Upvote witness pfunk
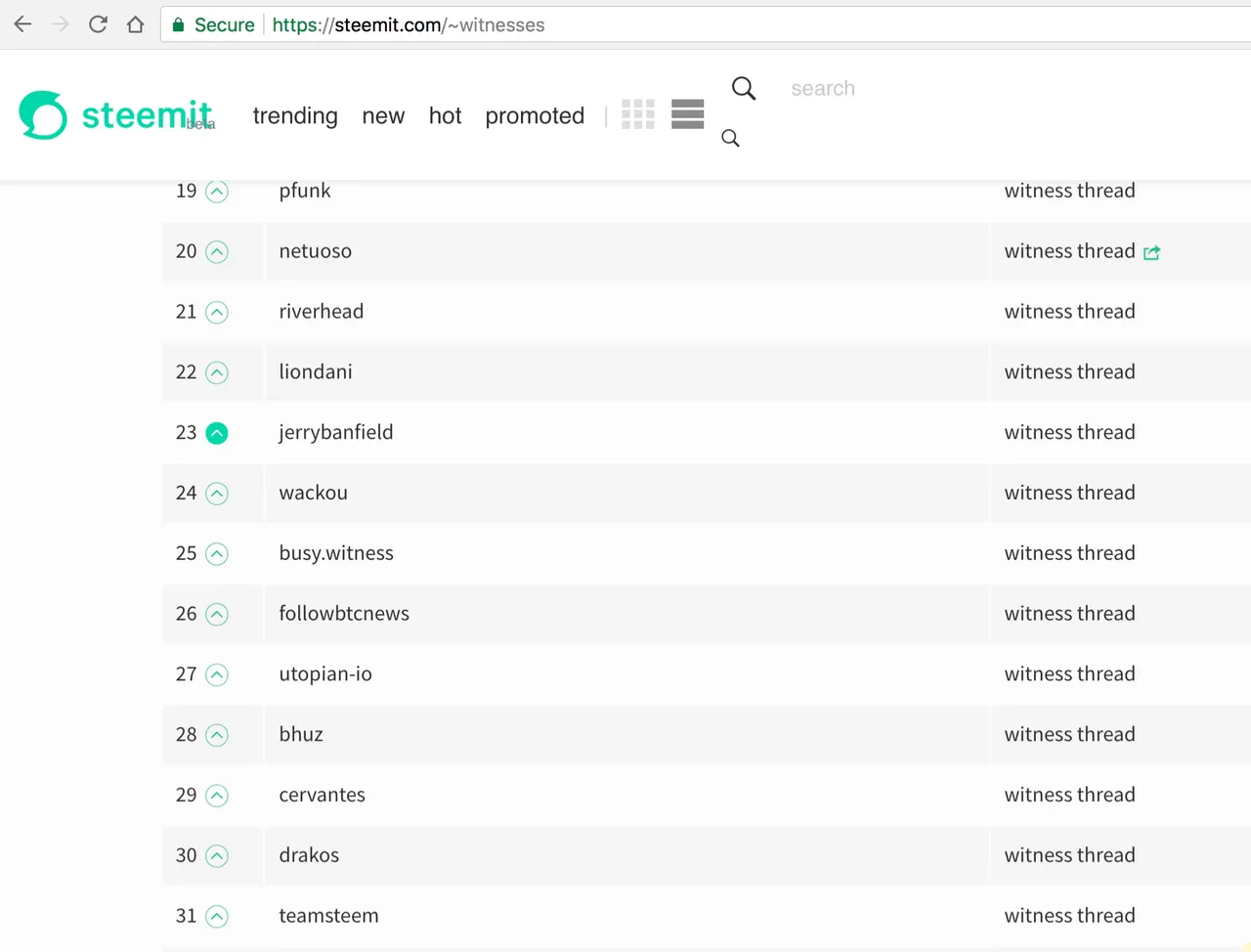1251x952 pixels. point(217,192)
